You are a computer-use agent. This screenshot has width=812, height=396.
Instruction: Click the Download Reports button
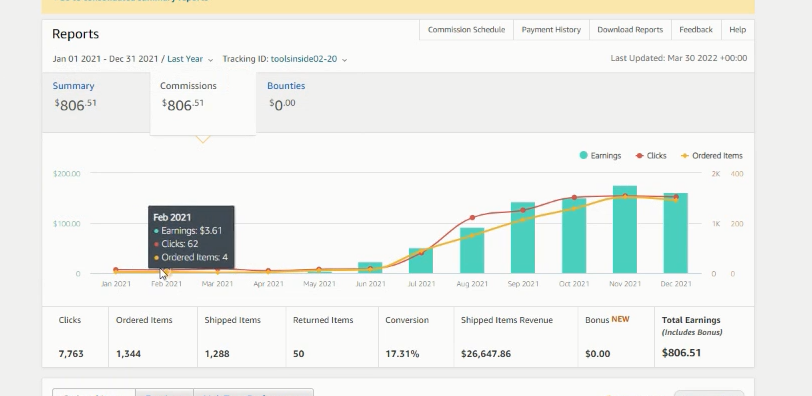tap(630, 30)
